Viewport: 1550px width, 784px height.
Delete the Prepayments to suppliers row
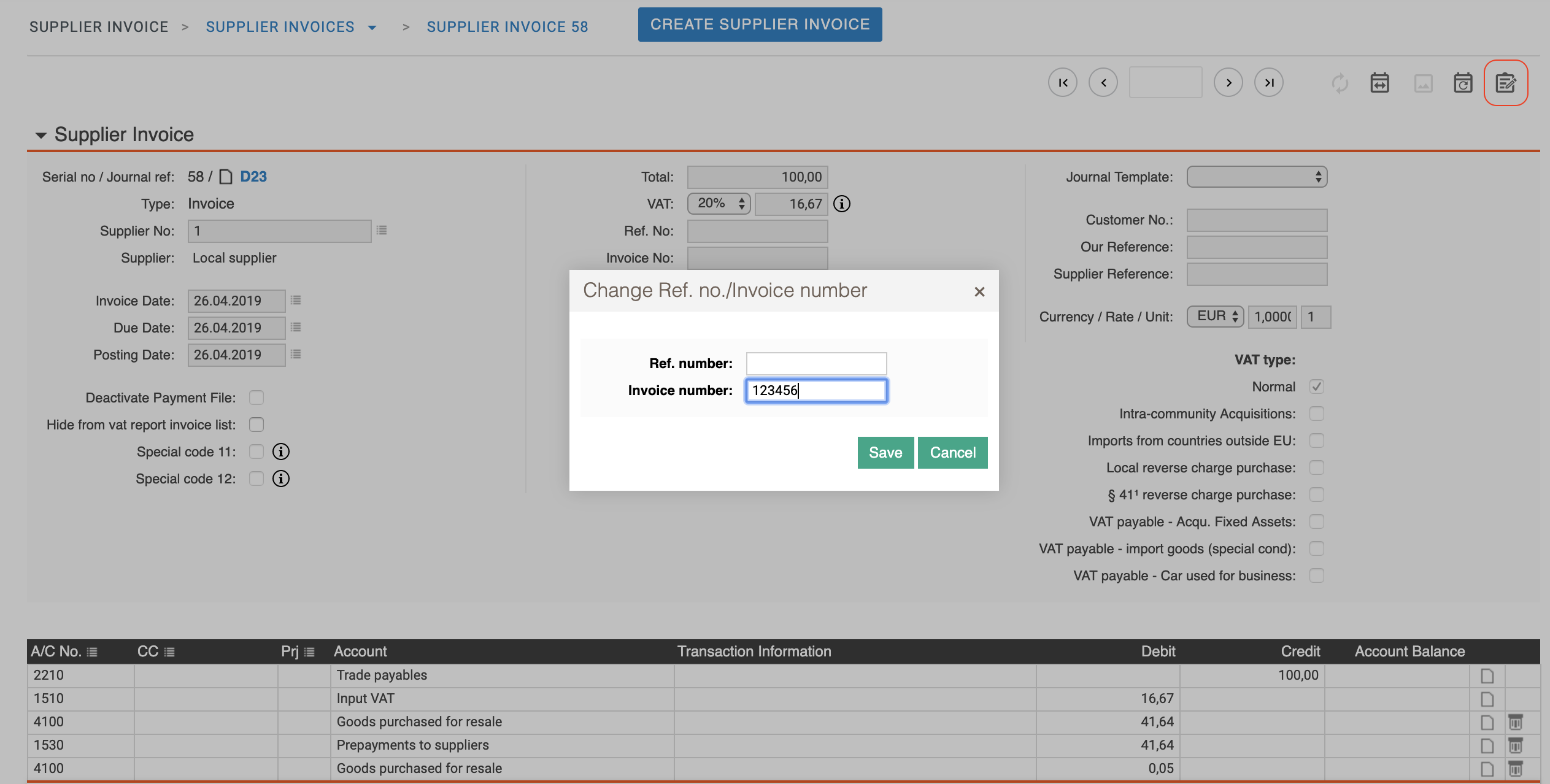tap(1516, 745)
